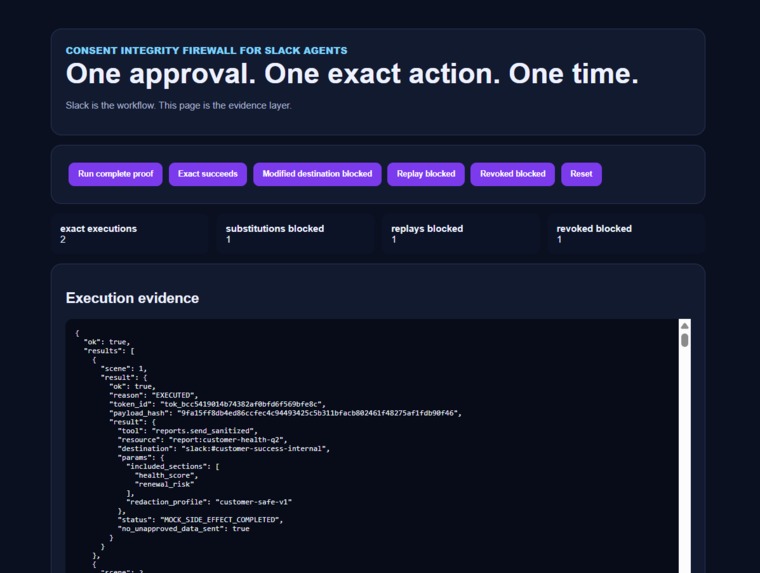Click the token_id line in evidence

click(217, 404)
